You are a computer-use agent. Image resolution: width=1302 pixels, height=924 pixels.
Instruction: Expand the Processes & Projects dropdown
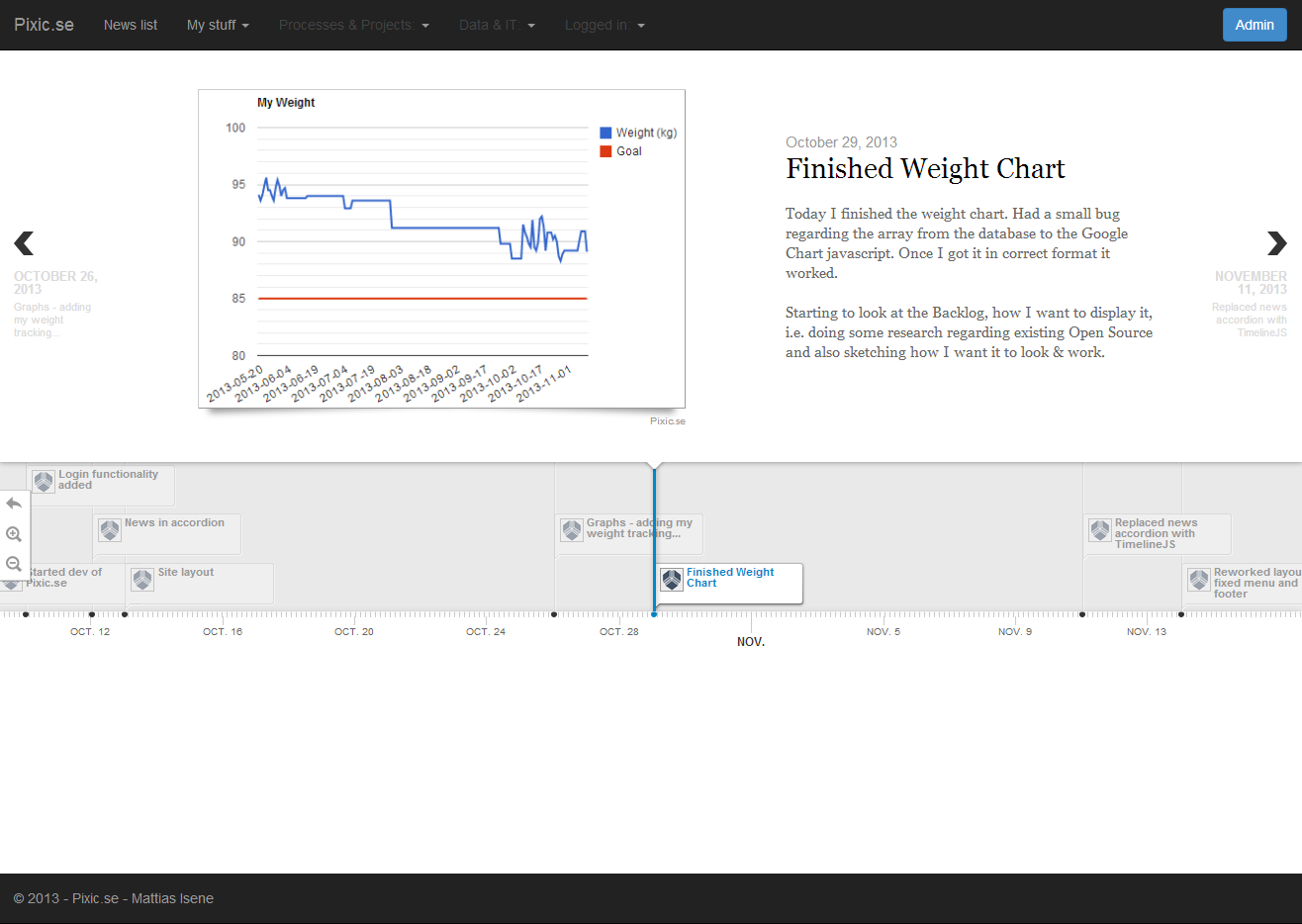(353, 25)
